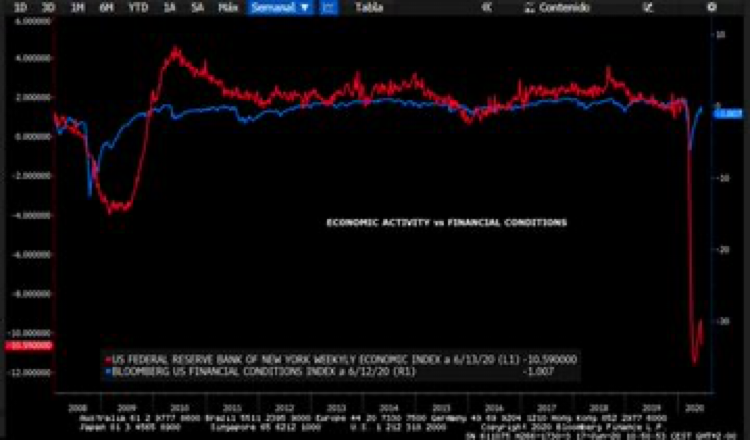
Task: Click the blue value tag on right axis
Action: click(x=725, y=114)
